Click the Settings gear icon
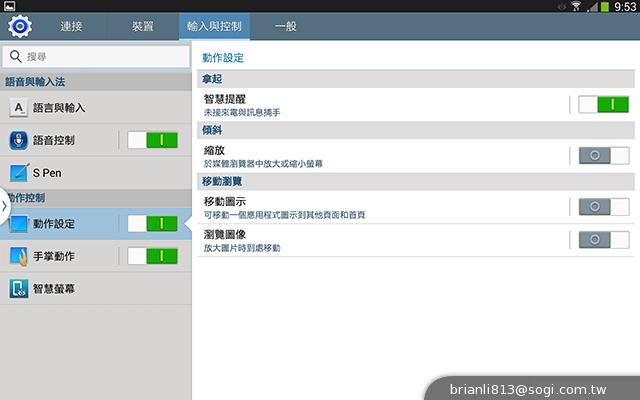This screenshot has width=640, height=400. coord(18,25)
